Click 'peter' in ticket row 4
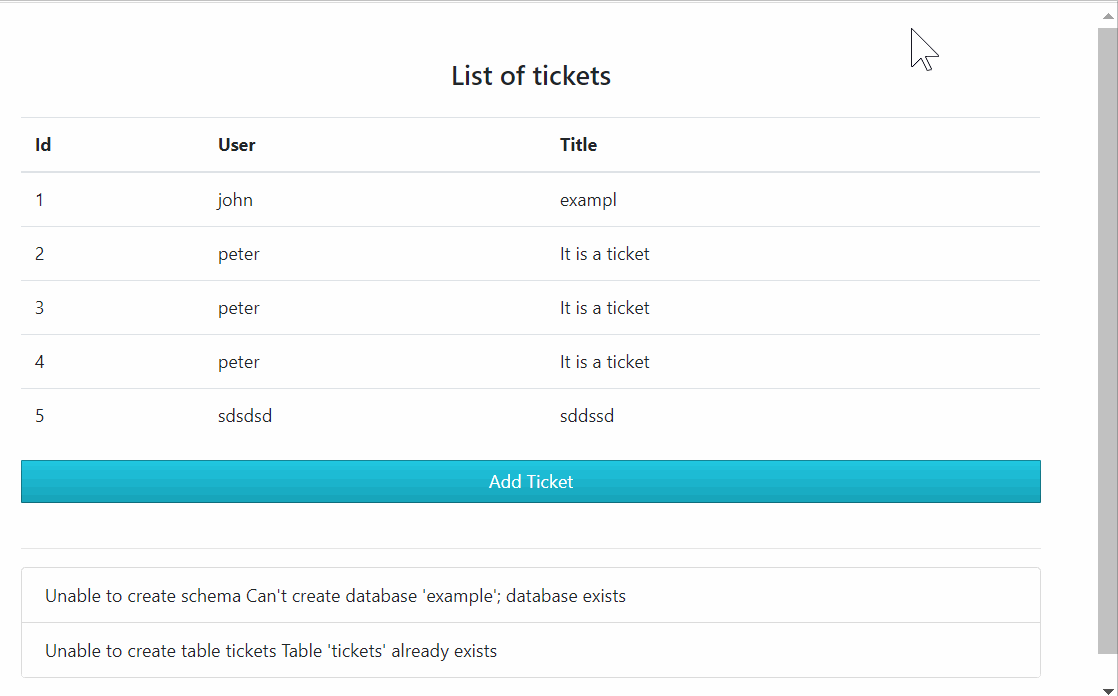The height and width of the screenshot is (696, 1118). (239, 362)
